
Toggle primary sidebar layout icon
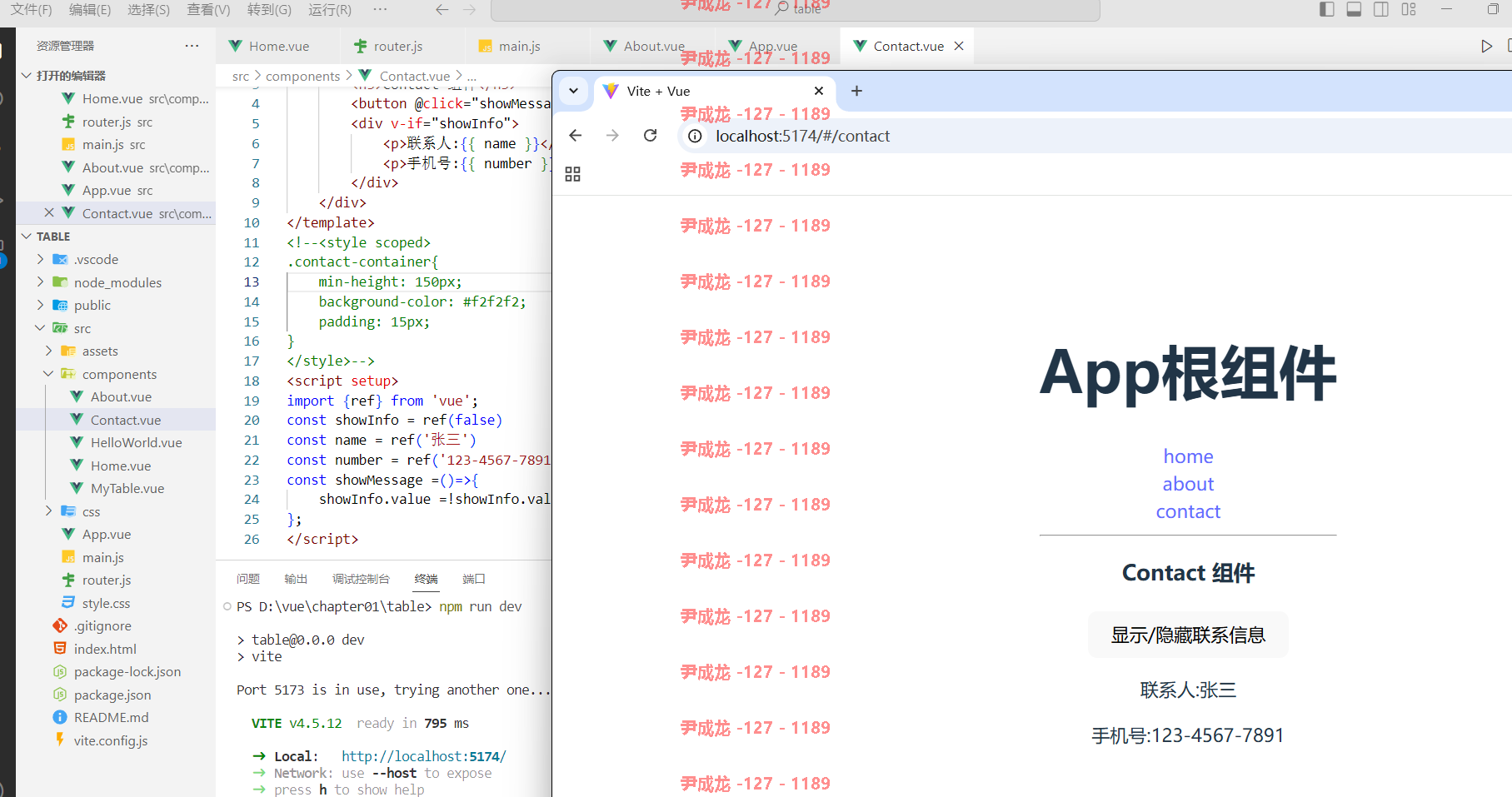pyautogui.click(x=1327, y=9)
